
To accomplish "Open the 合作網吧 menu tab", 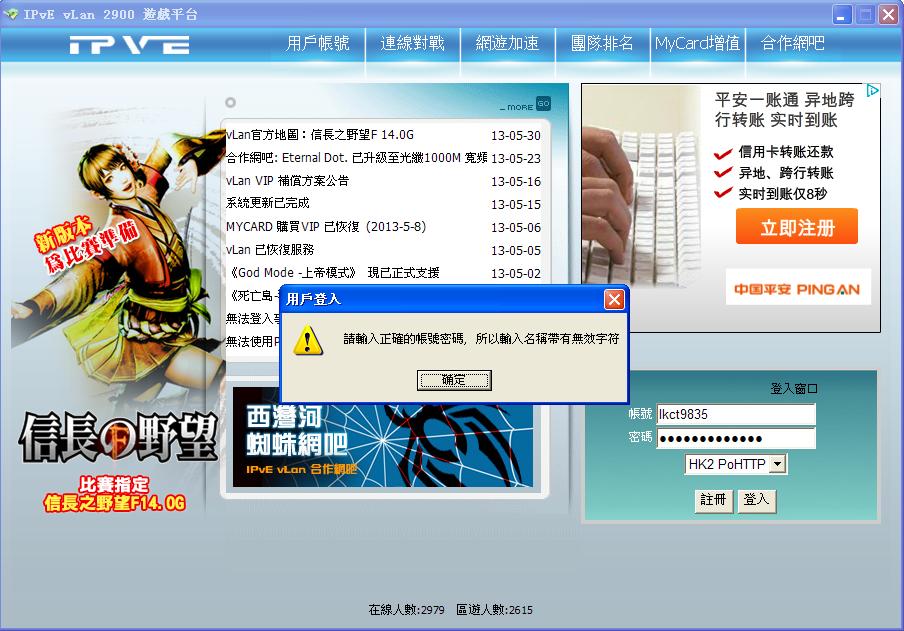I will pyautogui.click(x=793, y=43).
